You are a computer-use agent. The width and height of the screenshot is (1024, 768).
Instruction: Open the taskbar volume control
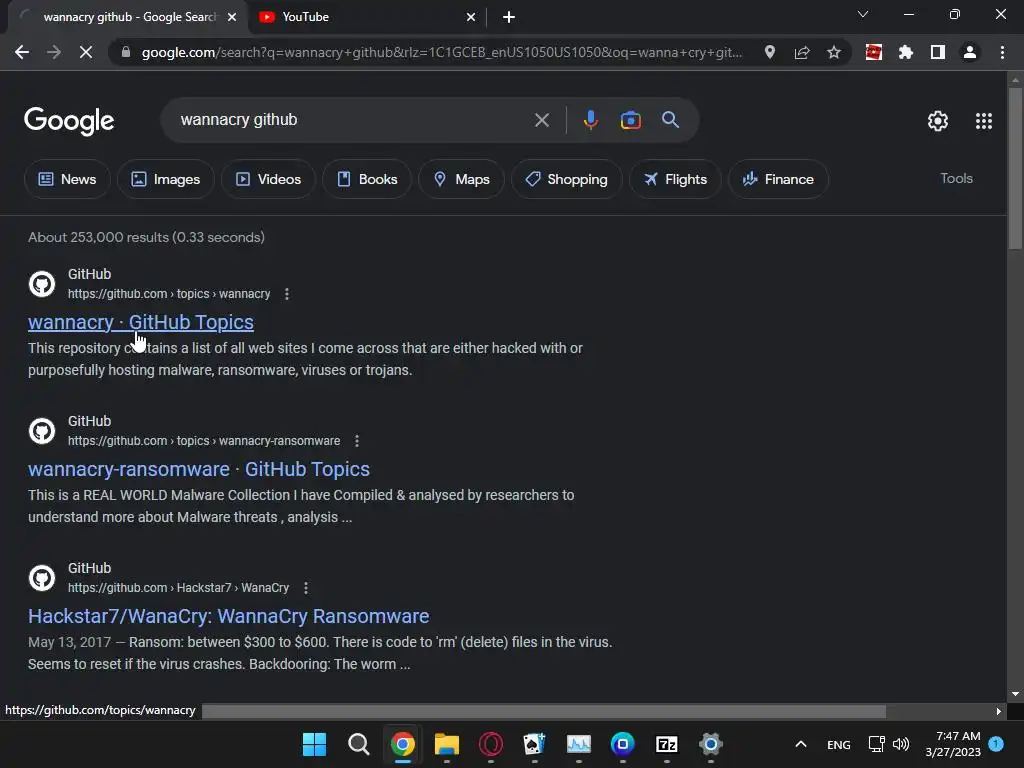[901, 744]
